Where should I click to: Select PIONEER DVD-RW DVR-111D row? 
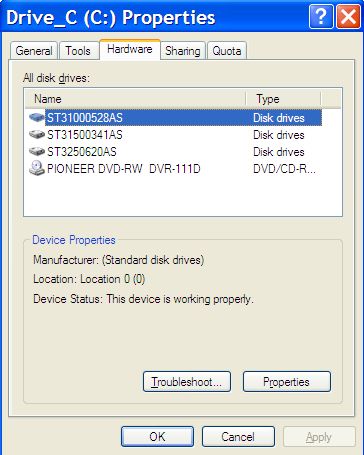point(175,169)
